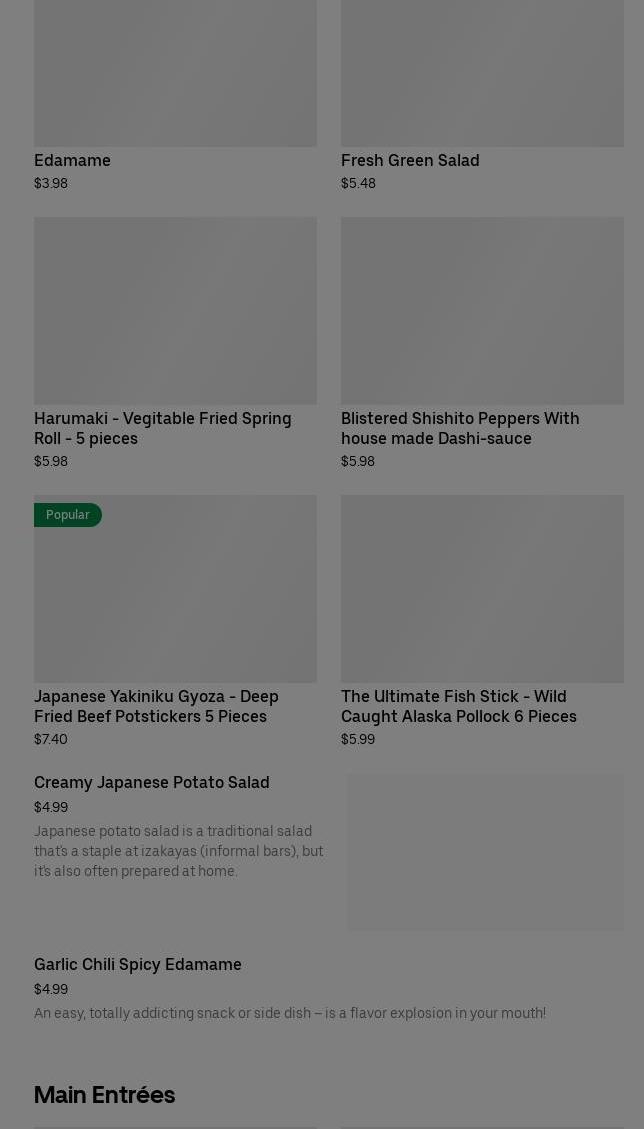Image resolution: width=644 pixels, height=1129 pixels.
Task: Open the Blistered Shishito Peppers photo
Action: [482, 310]
